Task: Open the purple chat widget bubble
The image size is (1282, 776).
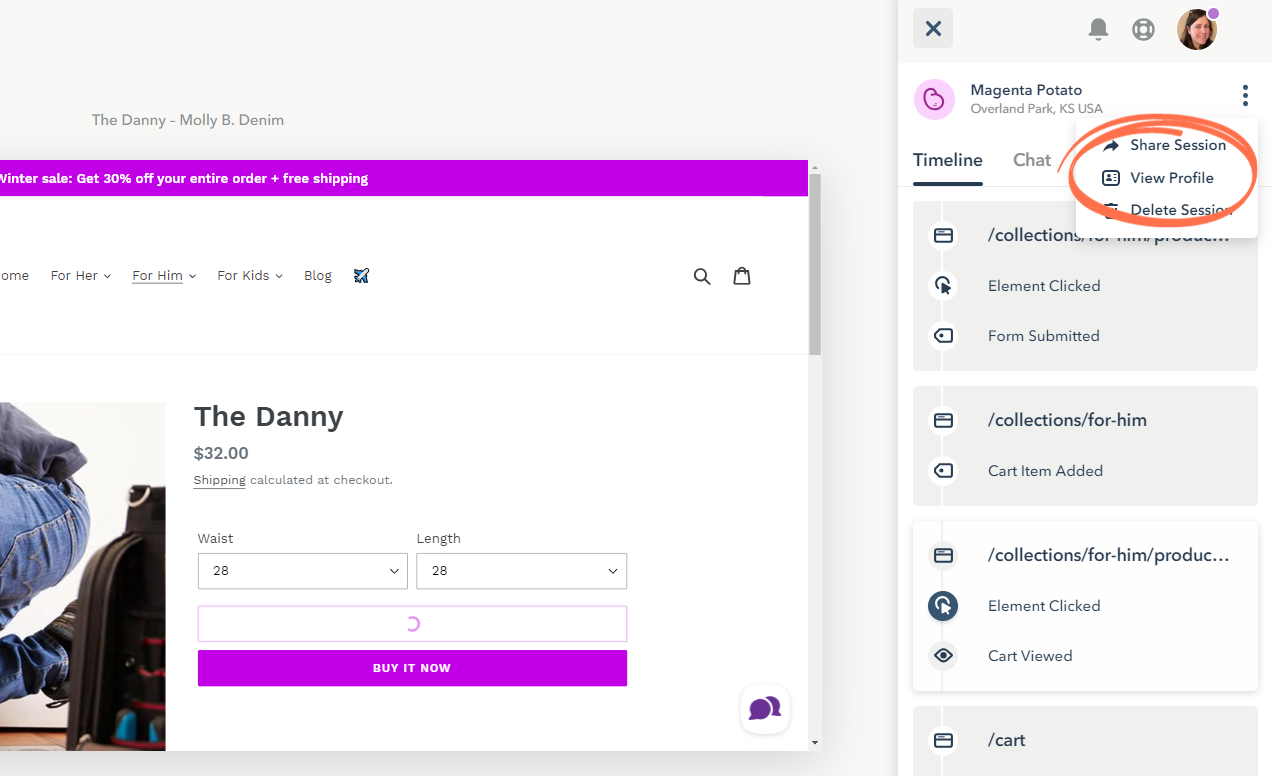Action: pyautogui.click(x=765, y=709)
